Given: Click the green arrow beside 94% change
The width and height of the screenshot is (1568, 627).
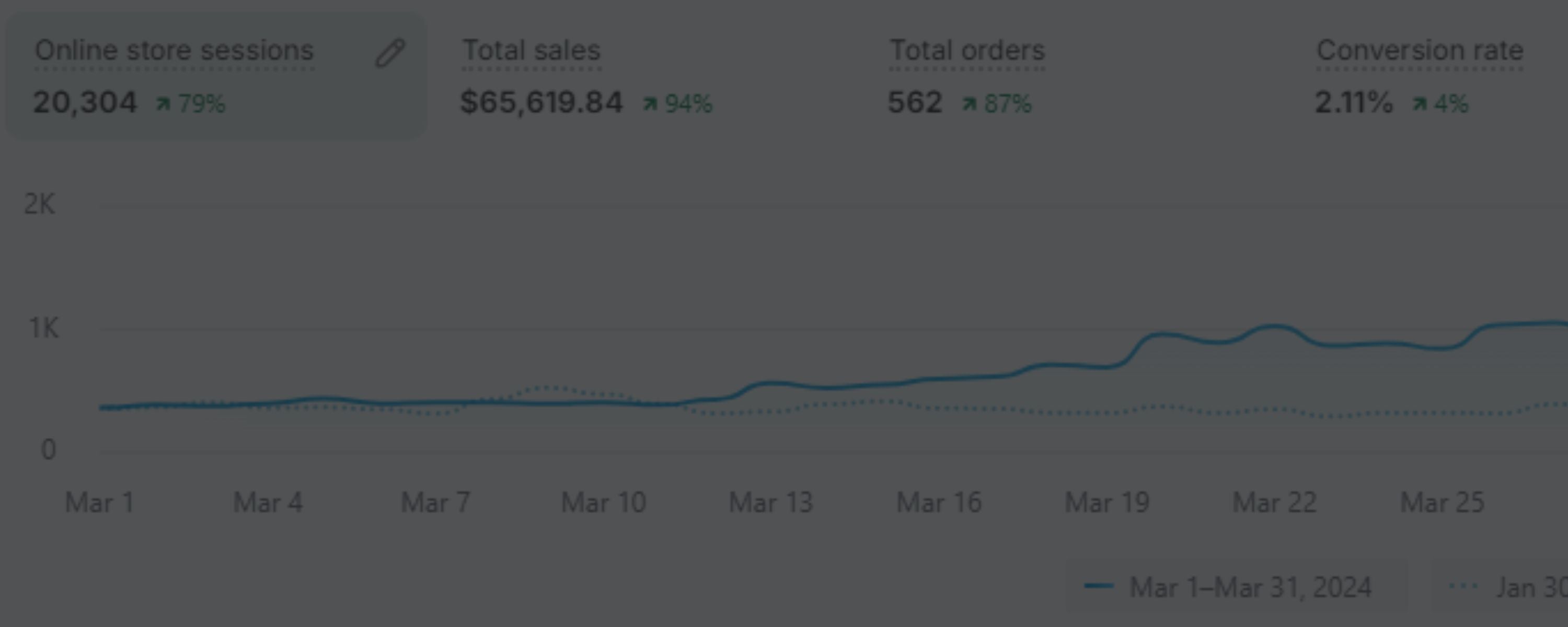Looking at the screenshot, I should [650, 104].
